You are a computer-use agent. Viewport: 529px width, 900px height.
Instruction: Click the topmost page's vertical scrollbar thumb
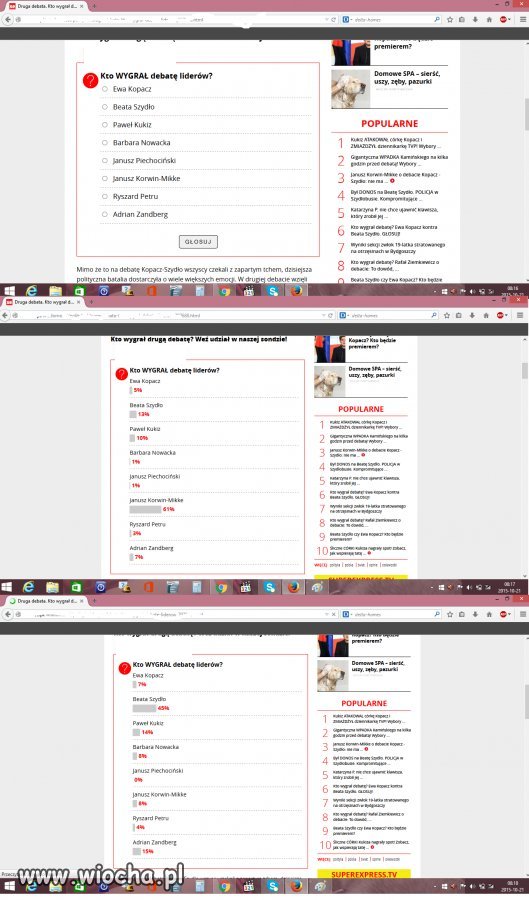(526, 115)
